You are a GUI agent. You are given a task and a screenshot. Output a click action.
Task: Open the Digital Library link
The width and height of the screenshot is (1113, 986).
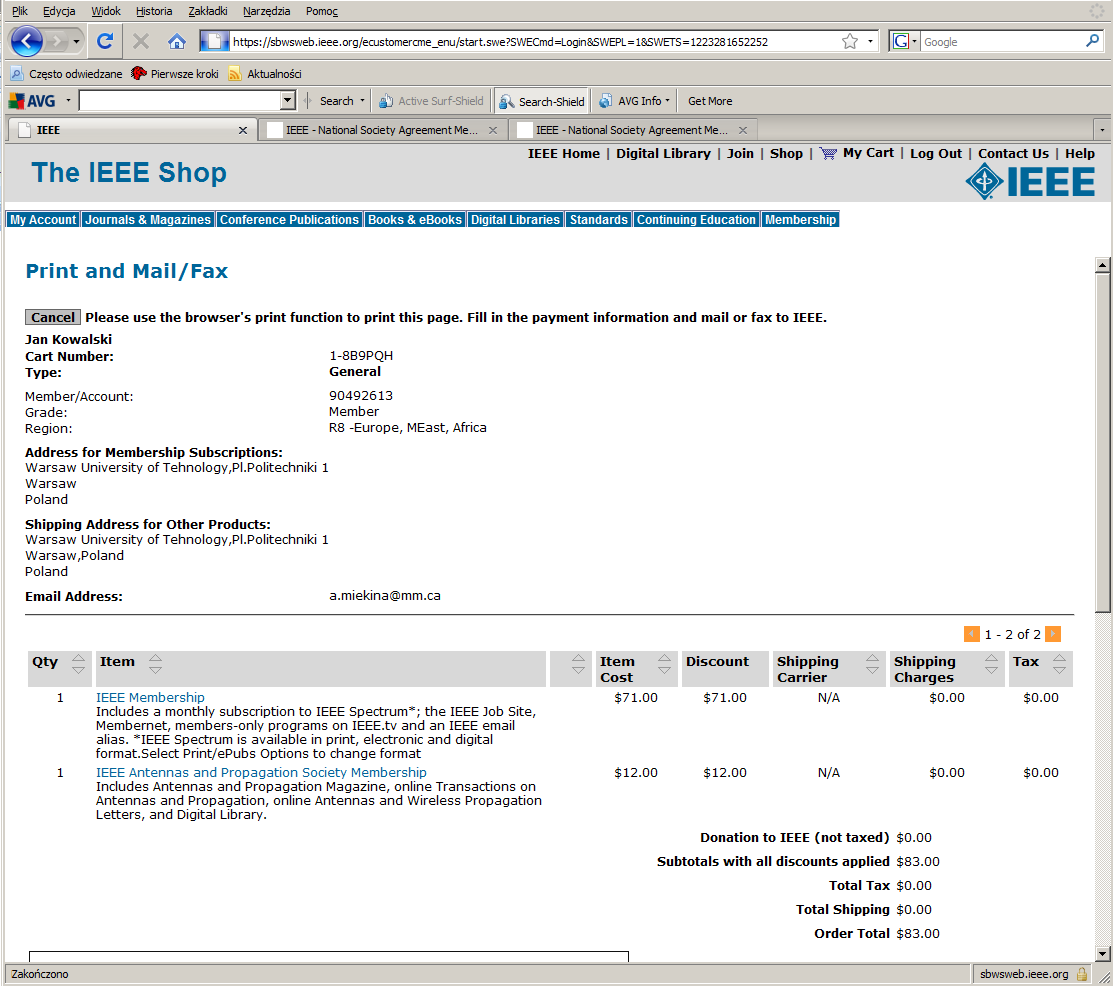663,153
